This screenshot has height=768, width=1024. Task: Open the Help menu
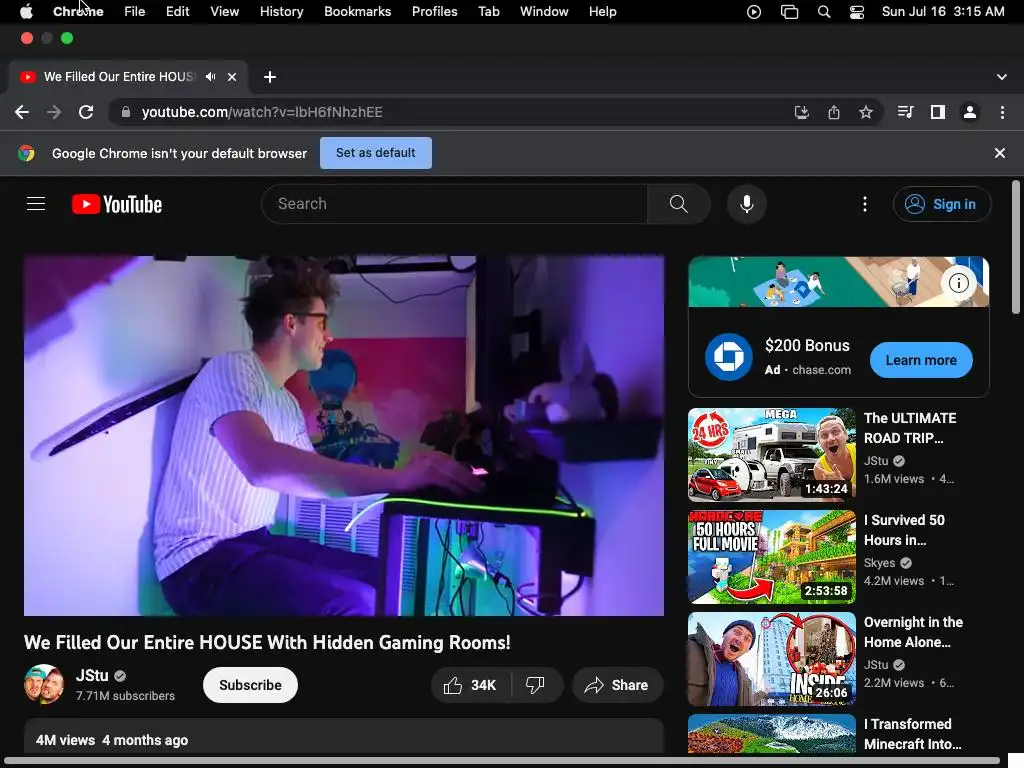tap(602, 12)
